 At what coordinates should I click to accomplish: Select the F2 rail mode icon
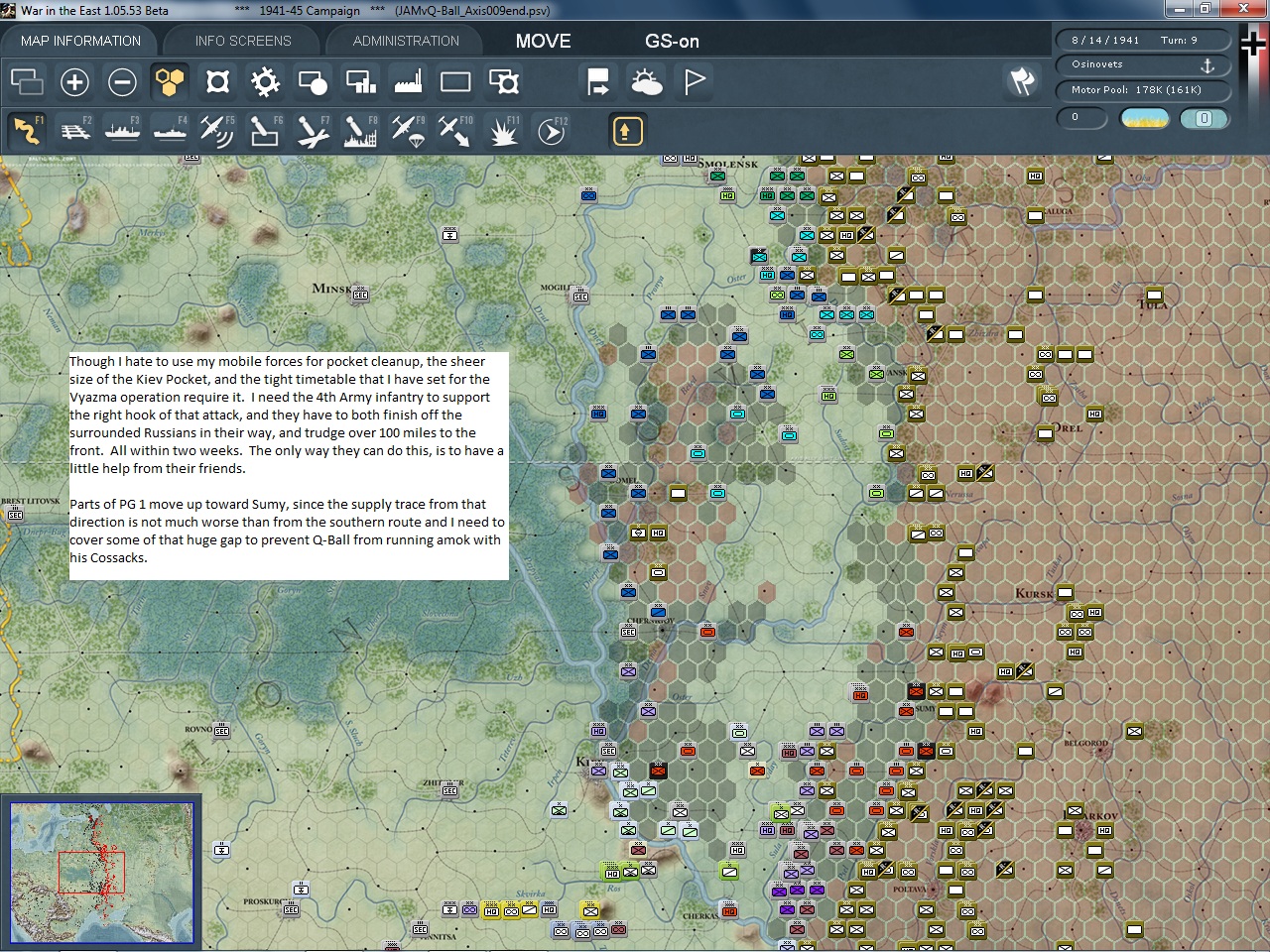pos(74,131)
